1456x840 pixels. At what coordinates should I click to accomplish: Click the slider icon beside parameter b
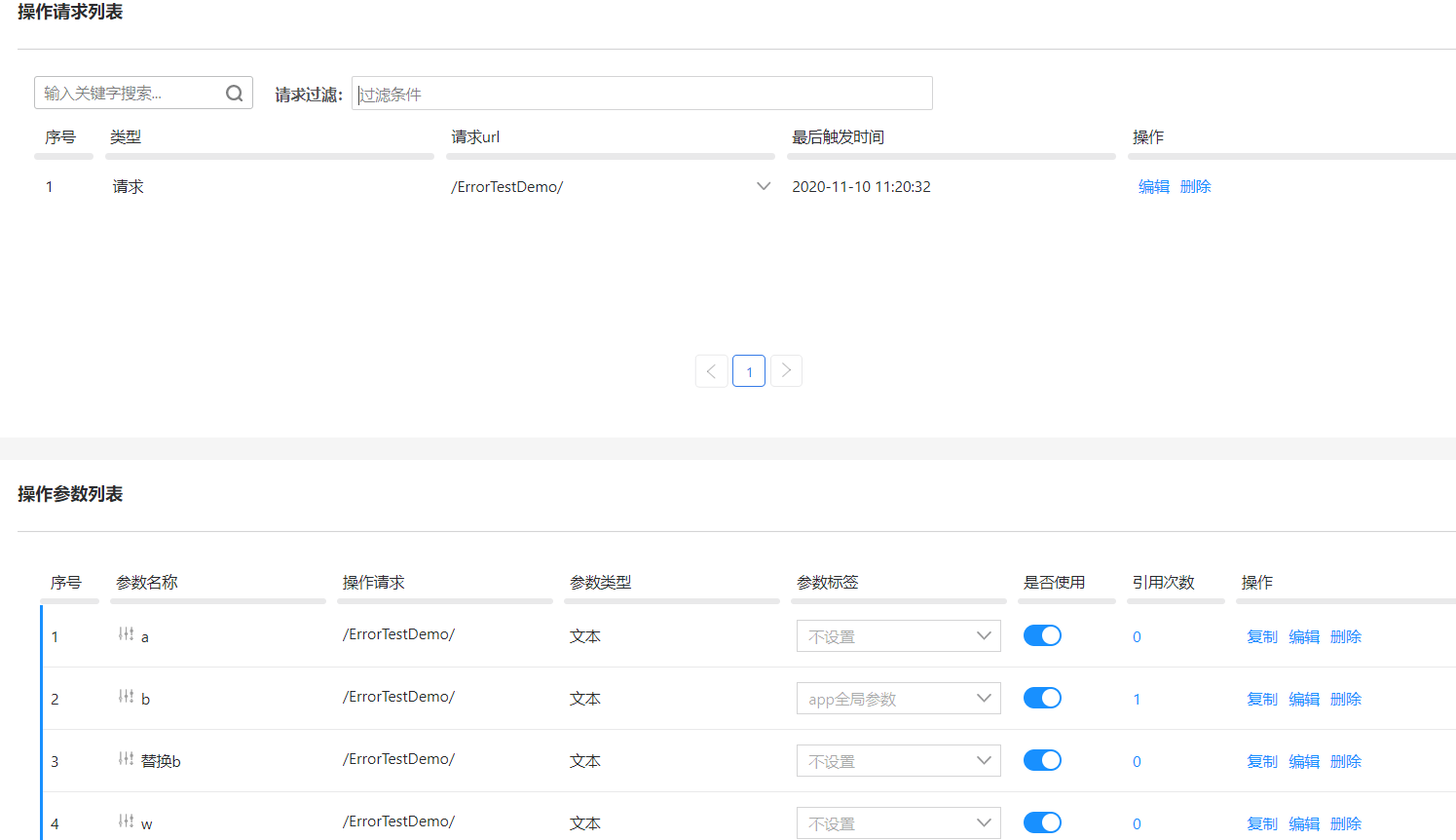126,697
